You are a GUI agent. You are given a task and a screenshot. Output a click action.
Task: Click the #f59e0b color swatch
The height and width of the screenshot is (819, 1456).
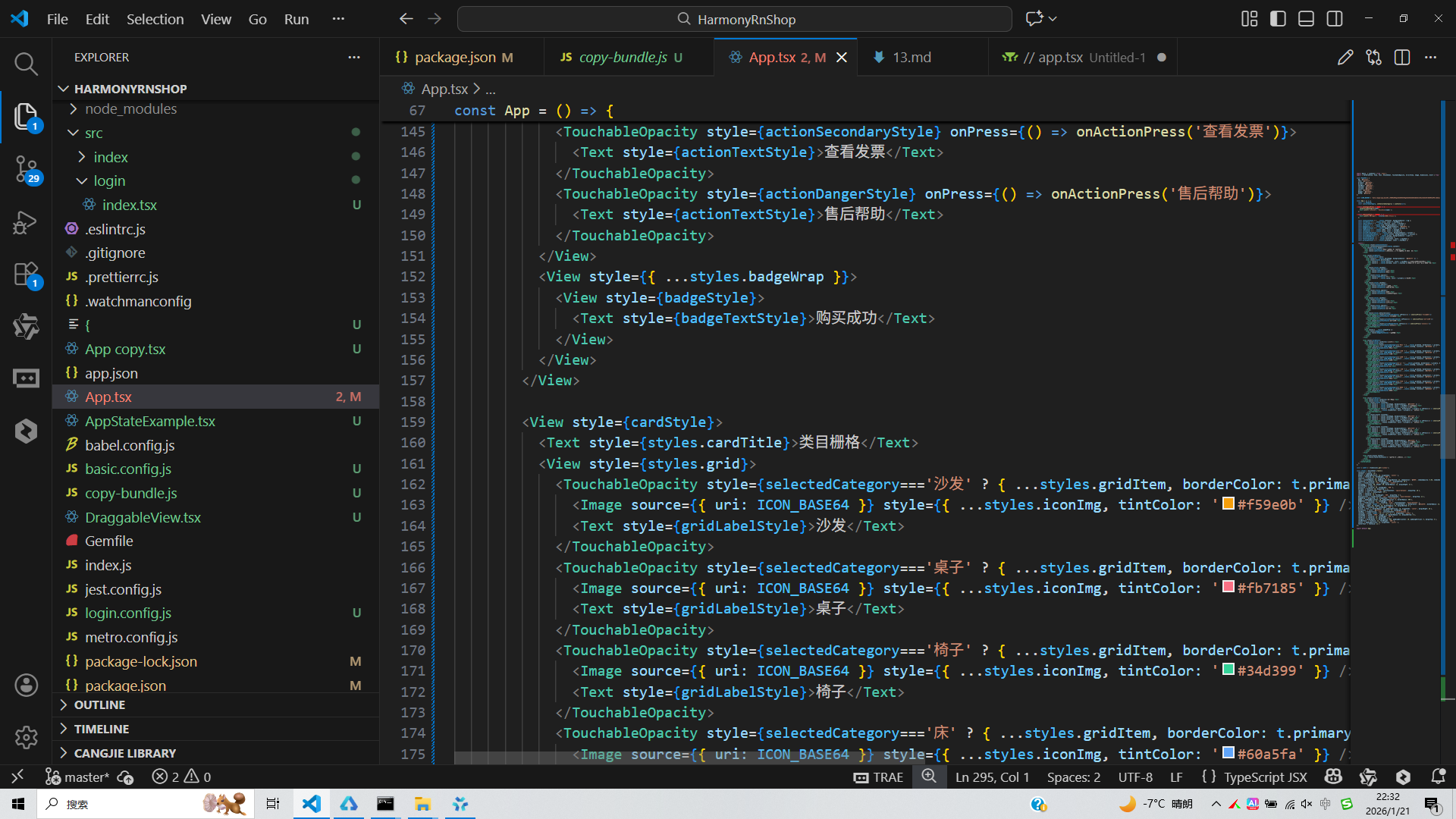1228,504
